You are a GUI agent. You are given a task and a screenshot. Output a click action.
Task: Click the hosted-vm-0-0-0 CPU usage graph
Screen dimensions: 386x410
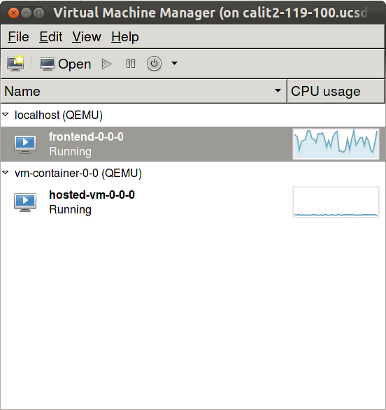tap(336, 202)
